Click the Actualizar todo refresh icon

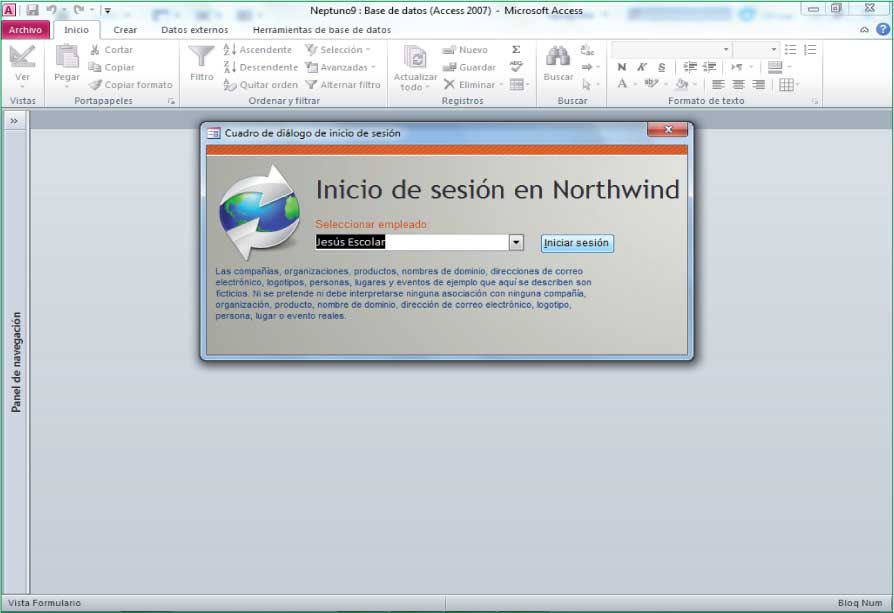[415, 56]
